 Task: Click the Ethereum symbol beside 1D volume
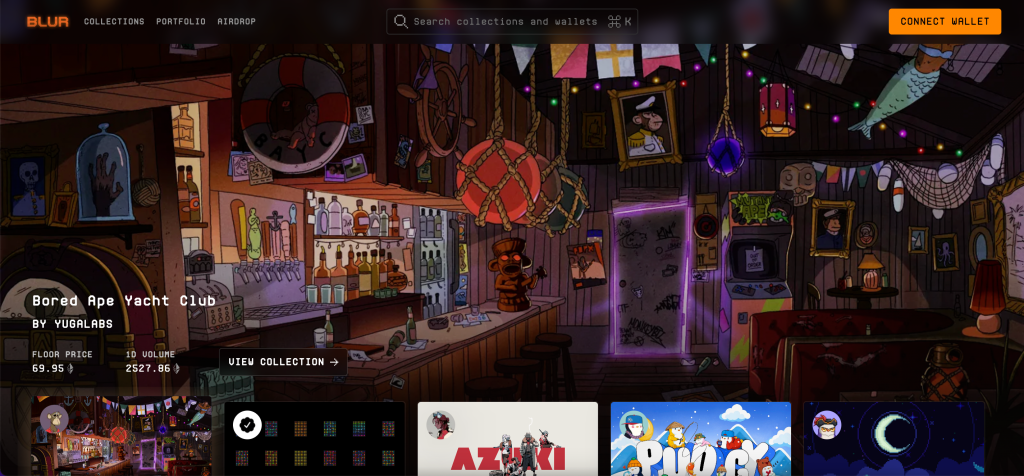[176, 368]
